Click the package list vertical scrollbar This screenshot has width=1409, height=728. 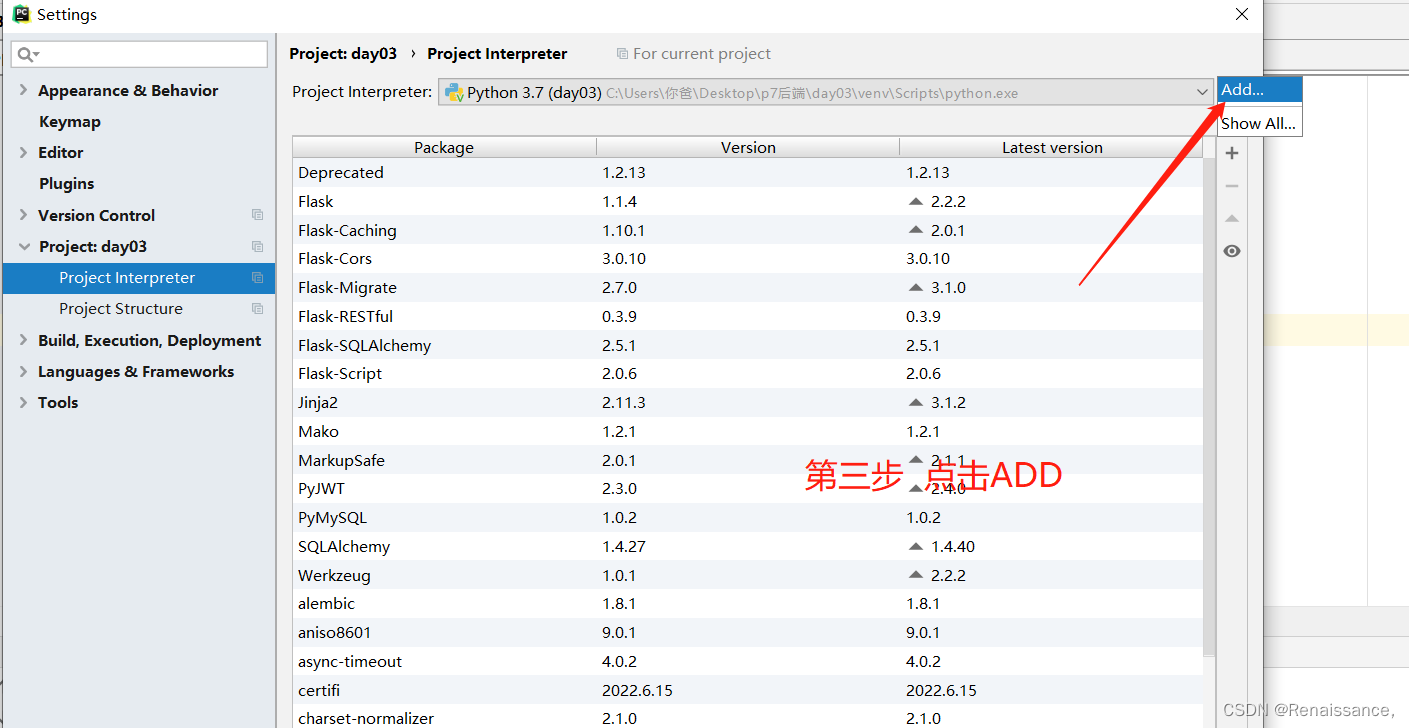click(1210, 405)
